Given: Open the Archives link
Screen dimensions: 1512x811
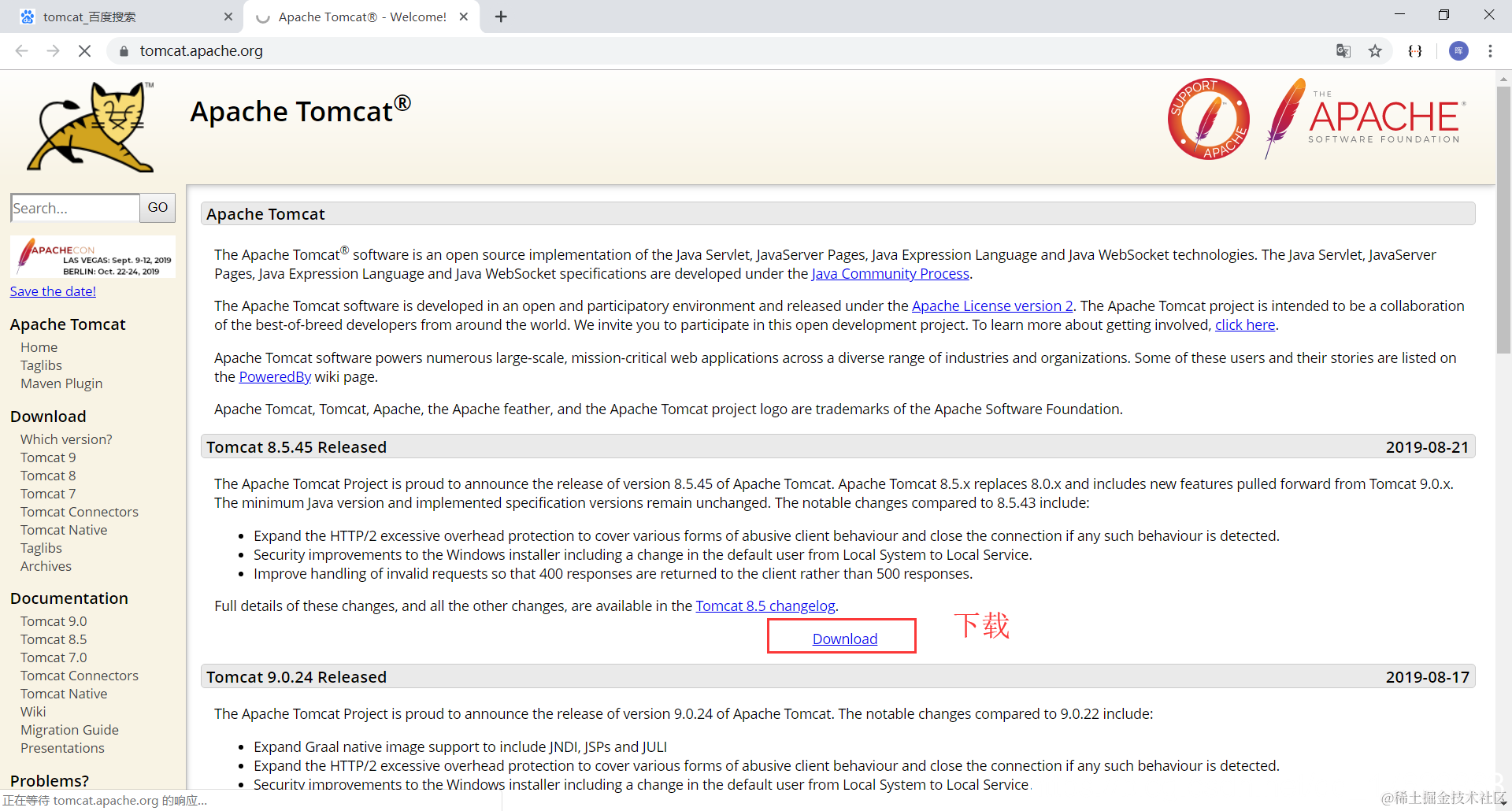Looking at the screenshot, I should [46, 566].
